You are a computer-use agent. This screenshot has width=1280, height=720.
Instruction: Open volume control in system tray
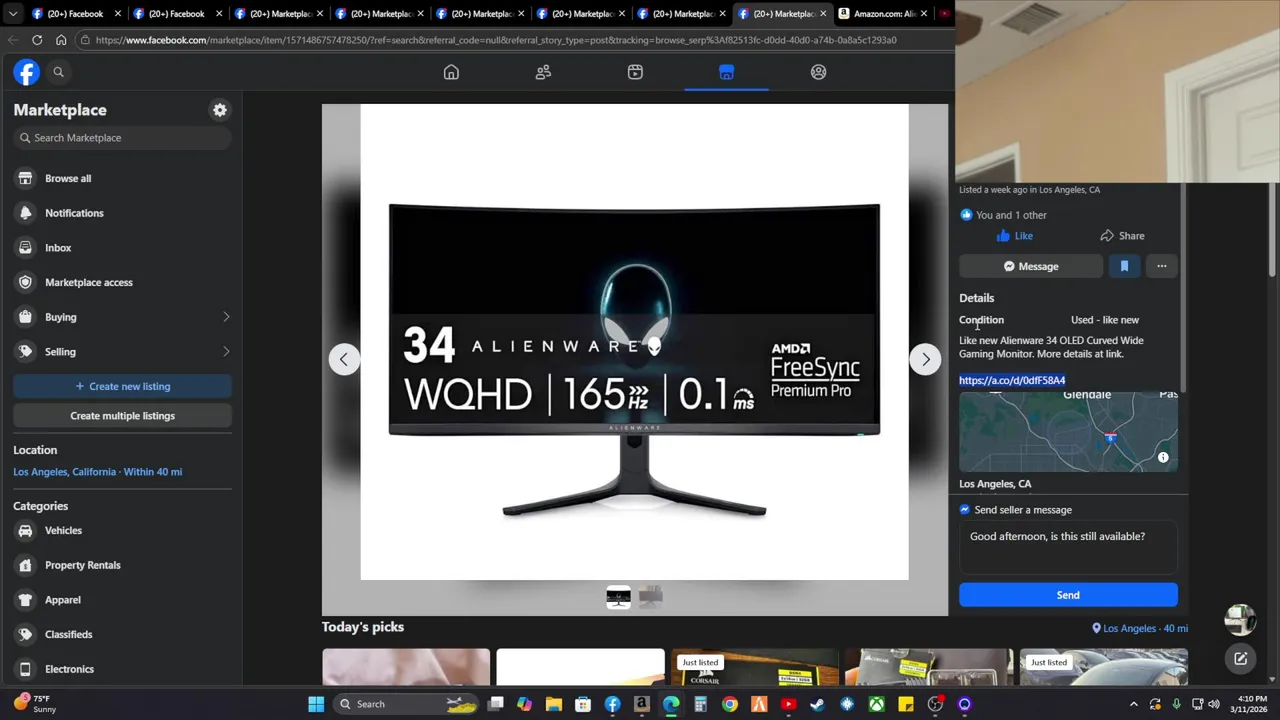click(1213, 704)
